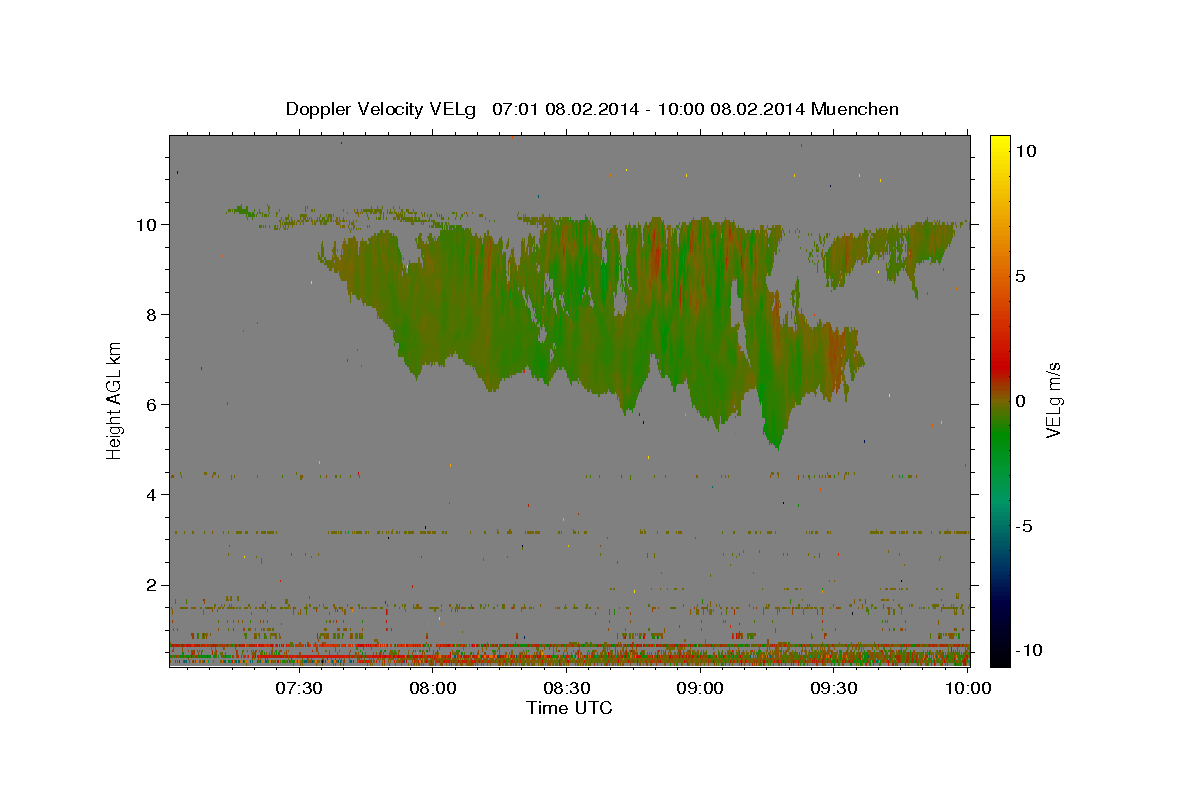Click the colorbar tick value 0
1200x800 pixels.
[x=1021, y=400]
